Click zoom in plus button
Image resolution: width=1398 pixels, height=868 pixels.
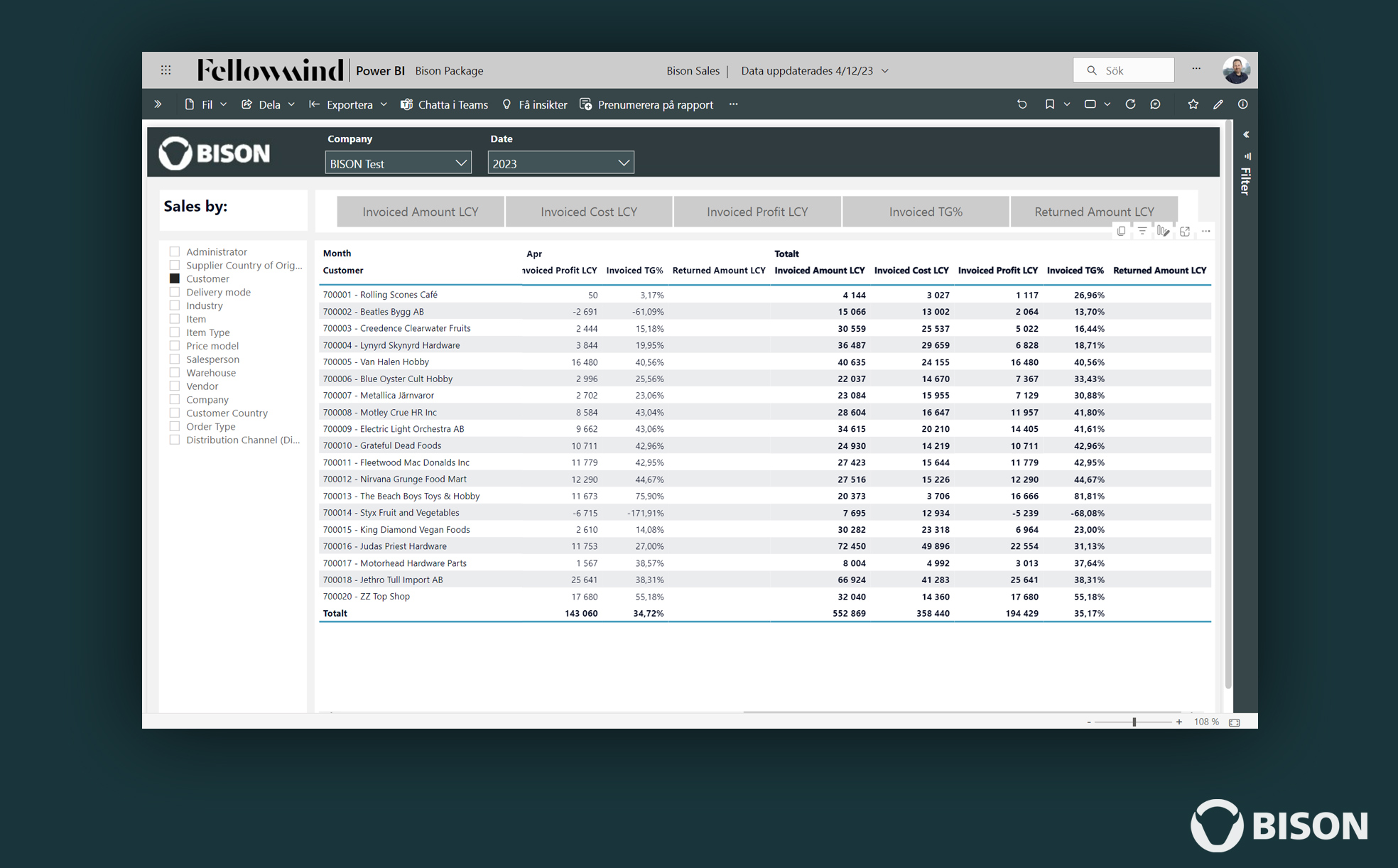tap(1179, 722)
